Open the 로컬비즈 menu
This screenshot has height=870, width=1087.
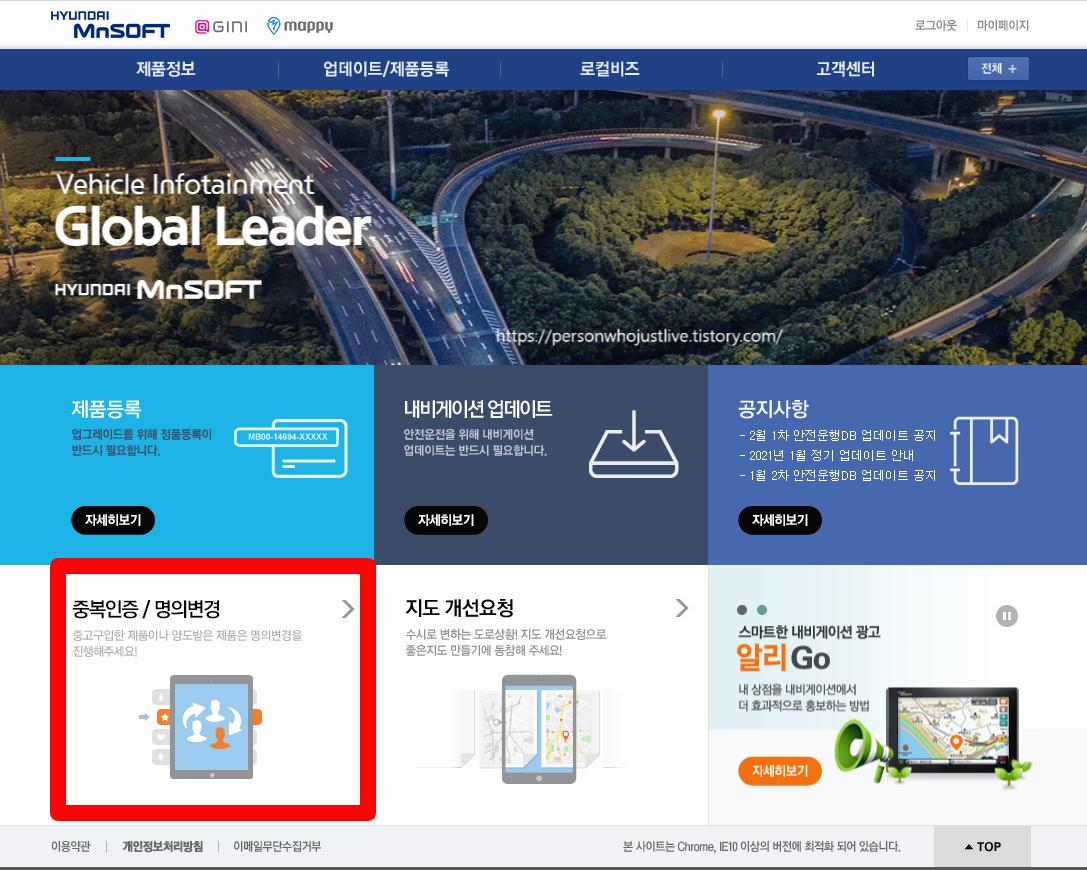(609, 69)
